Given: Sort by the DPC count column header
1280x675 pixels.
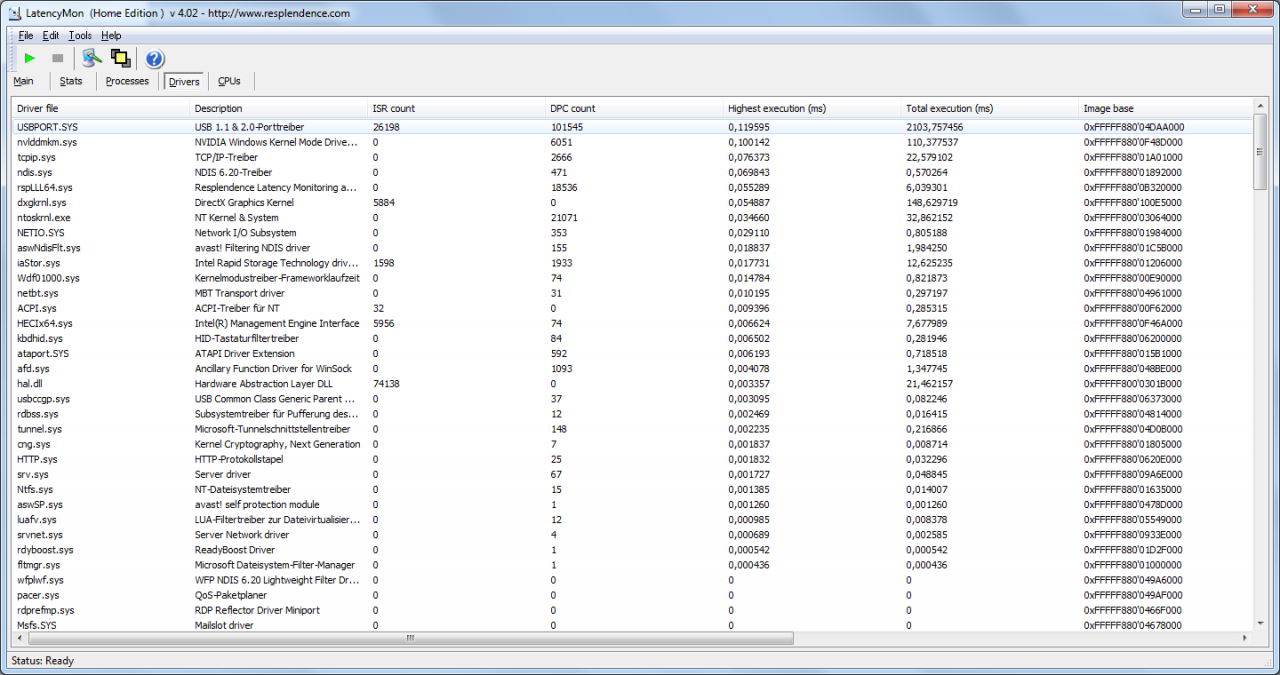Looking at the screenshot, I should click(x=573, y=108).
